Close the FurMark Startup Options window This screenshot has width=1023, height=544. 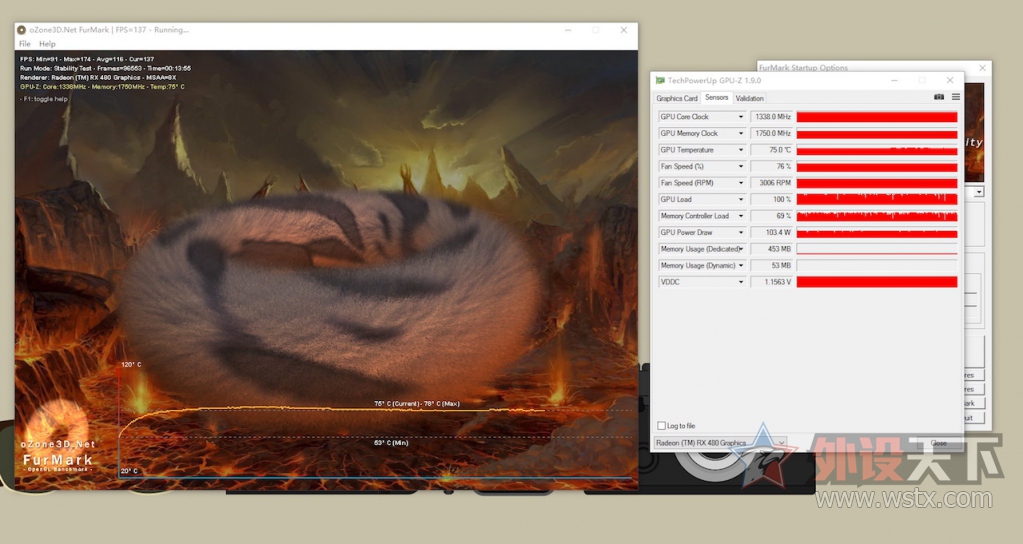tap(983, 68)
